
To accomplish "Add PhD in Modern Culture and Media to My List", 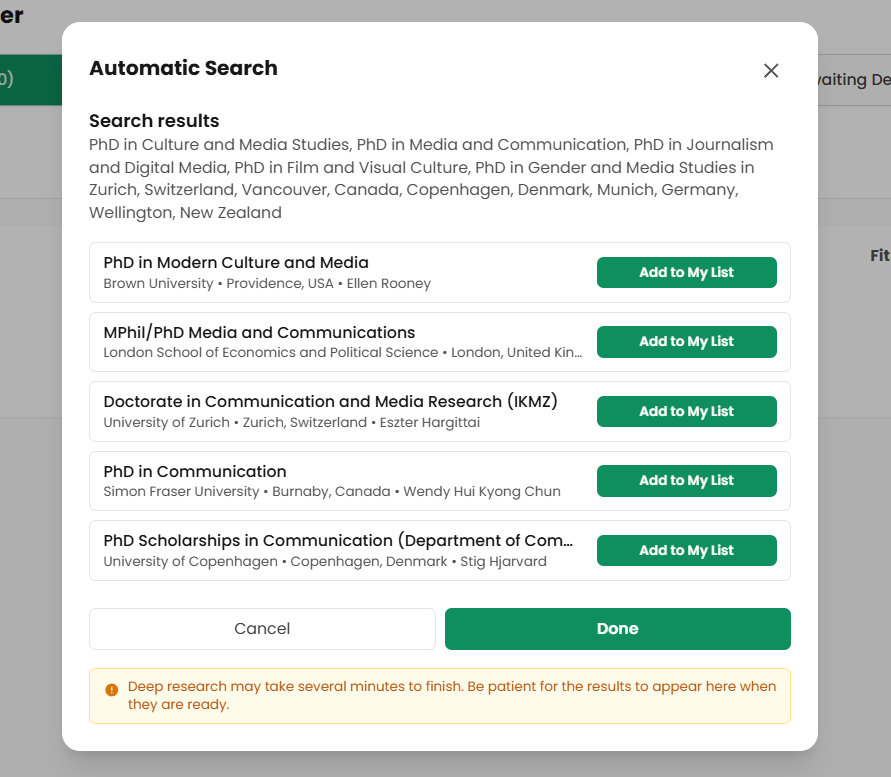I will click(687, 272).
